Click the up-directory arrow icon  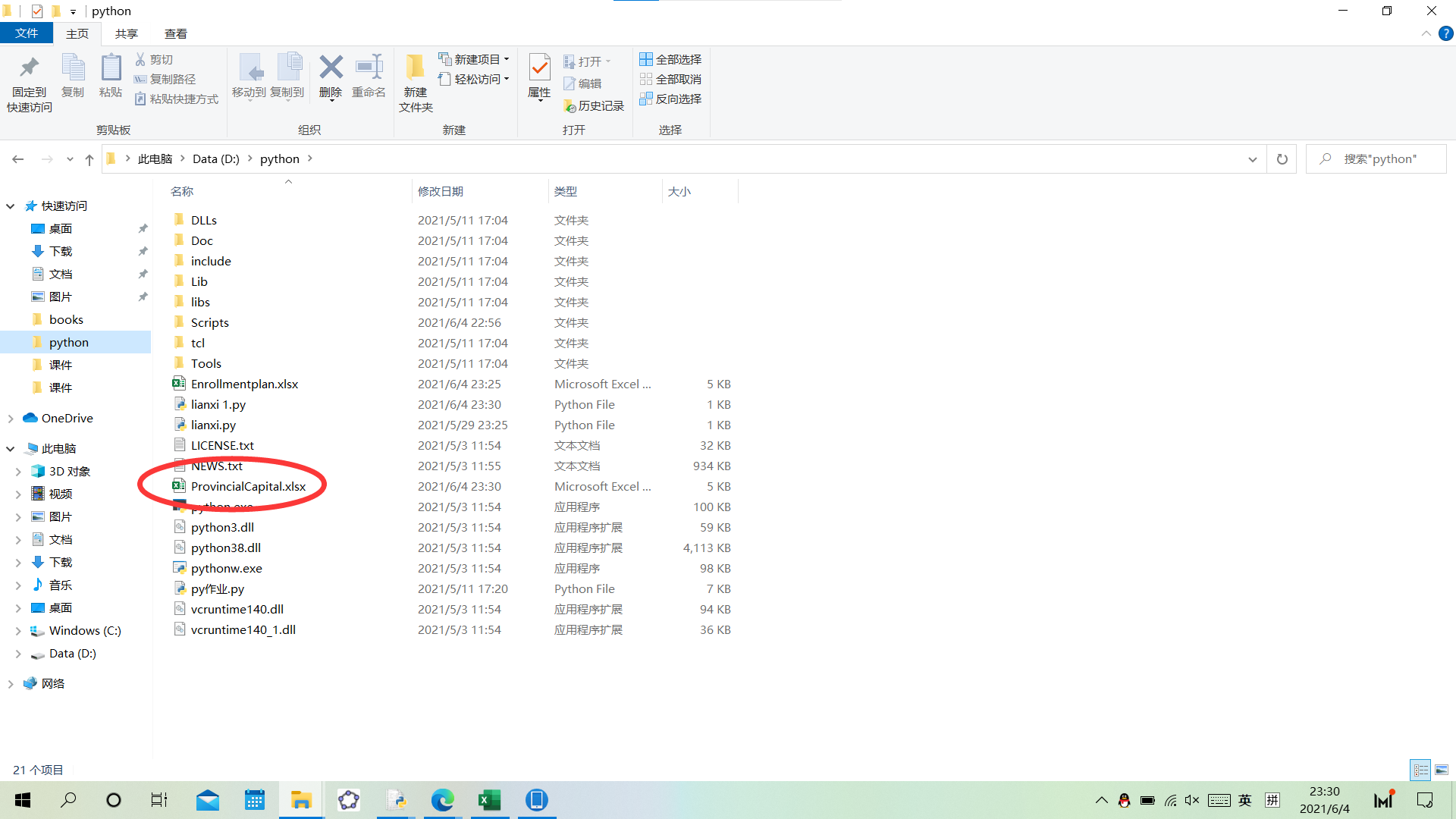coord(89,159)
